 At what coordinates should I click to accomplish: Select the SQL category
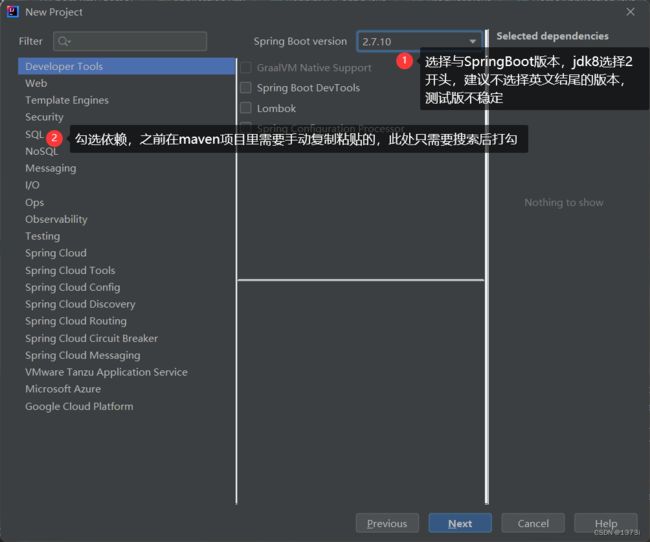34,134
